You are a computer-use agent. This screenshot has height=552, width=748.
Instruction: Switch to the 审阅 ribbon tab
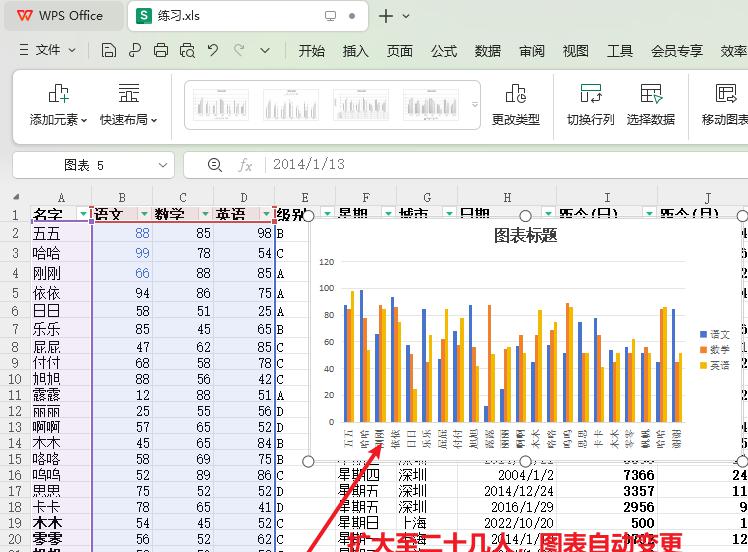[532, 51]
